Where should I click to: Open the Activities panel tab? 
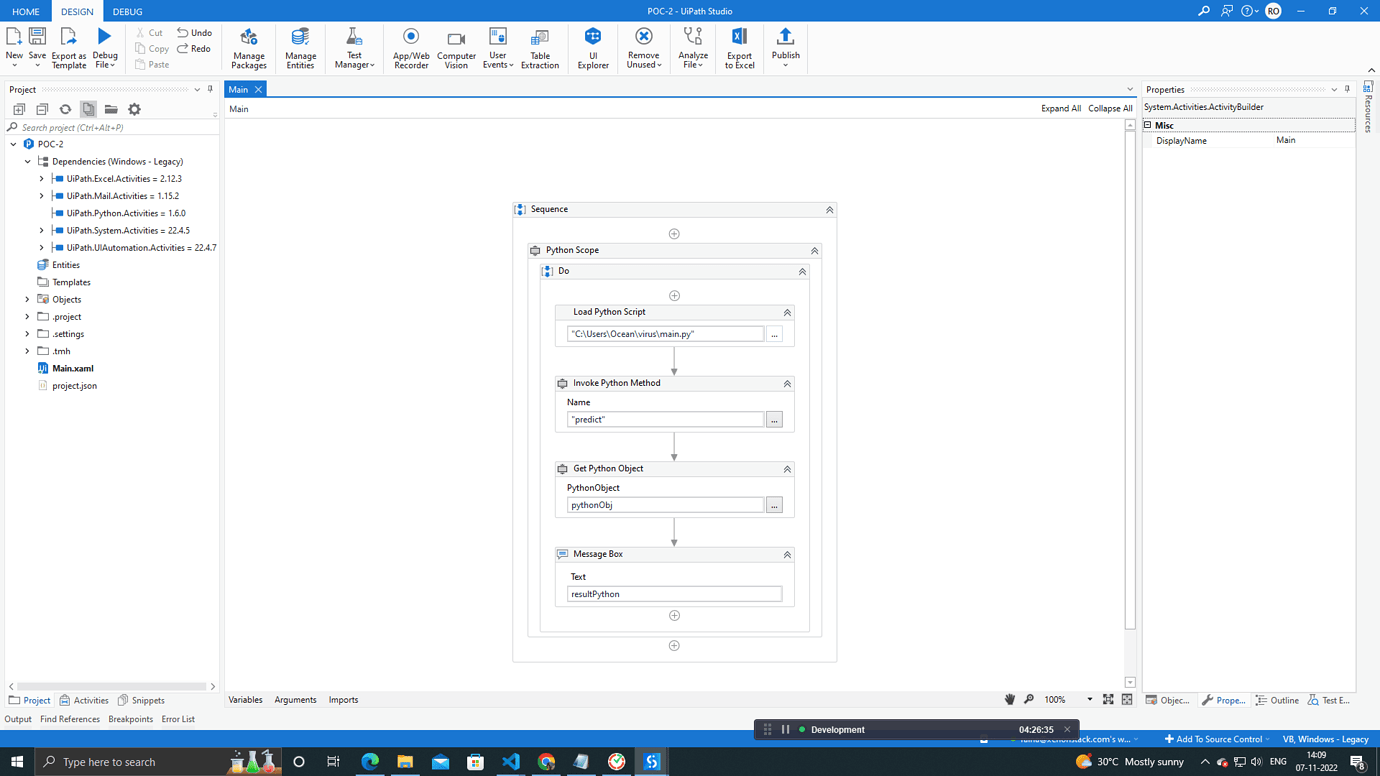84,701
